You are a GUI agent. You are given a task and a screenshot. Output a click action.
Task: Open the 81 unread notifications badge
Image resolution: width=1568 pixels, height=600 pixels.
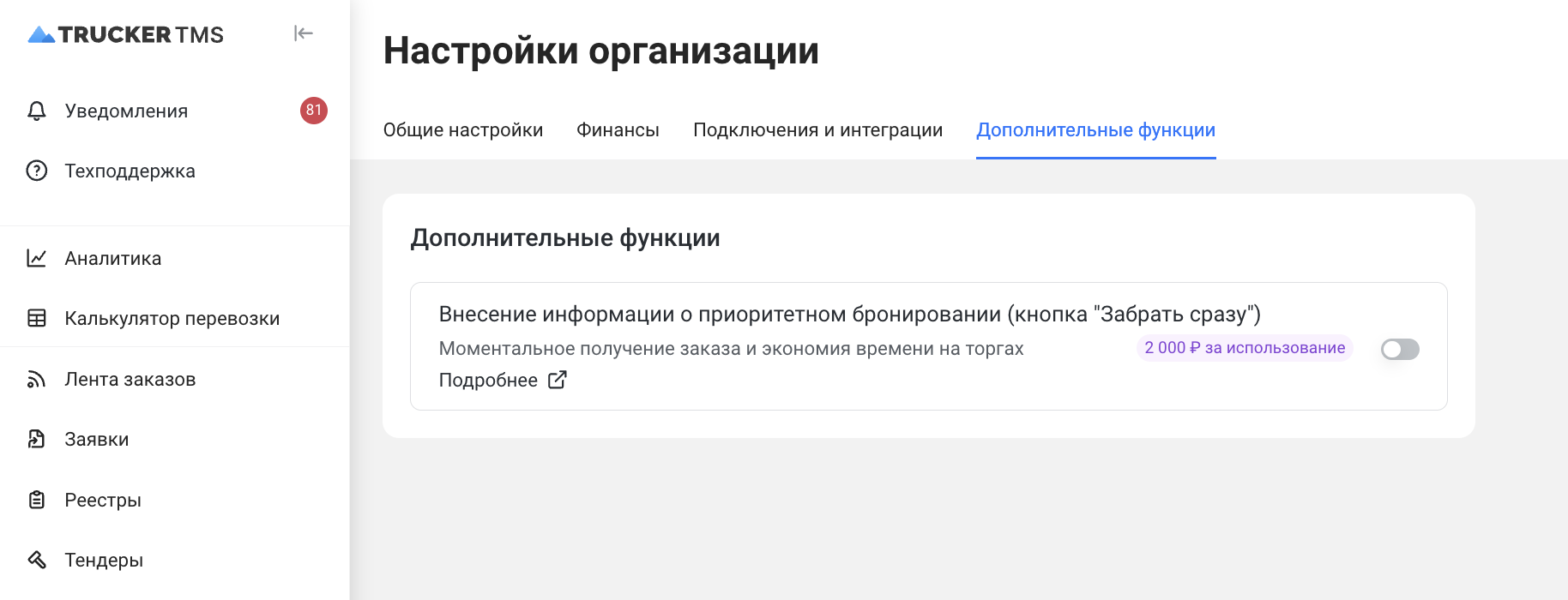click(314, 111)
